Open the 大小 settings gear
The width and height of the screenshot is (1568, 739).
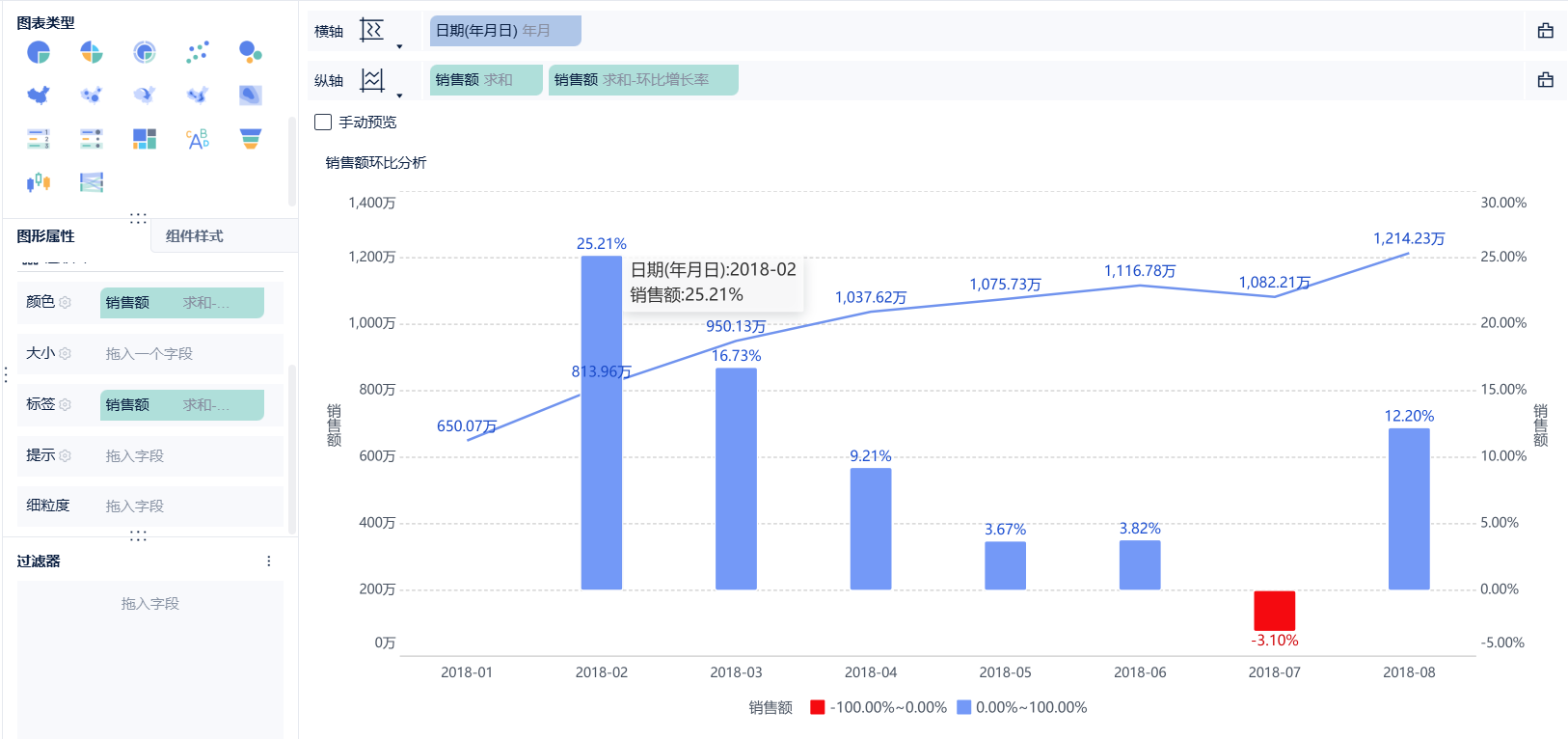65,353
